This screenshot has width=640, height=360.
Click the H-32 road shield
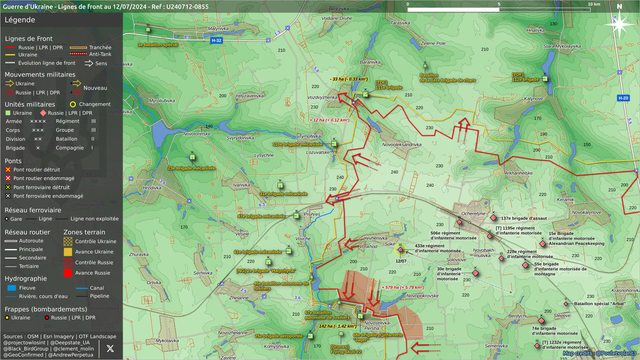click(216, 40)
